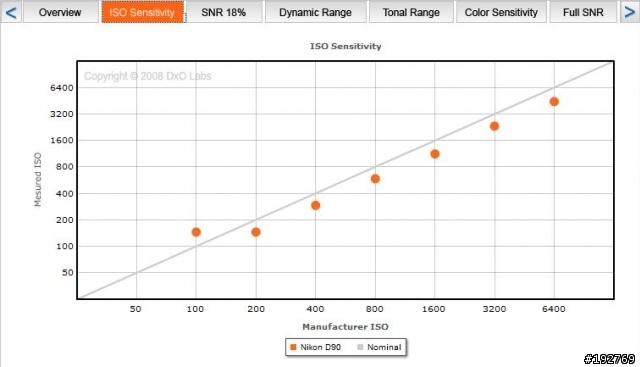Screen dimensions: 640x367
Task: Click the right arrow to scroll tabs forward
Action: [629, 12]
